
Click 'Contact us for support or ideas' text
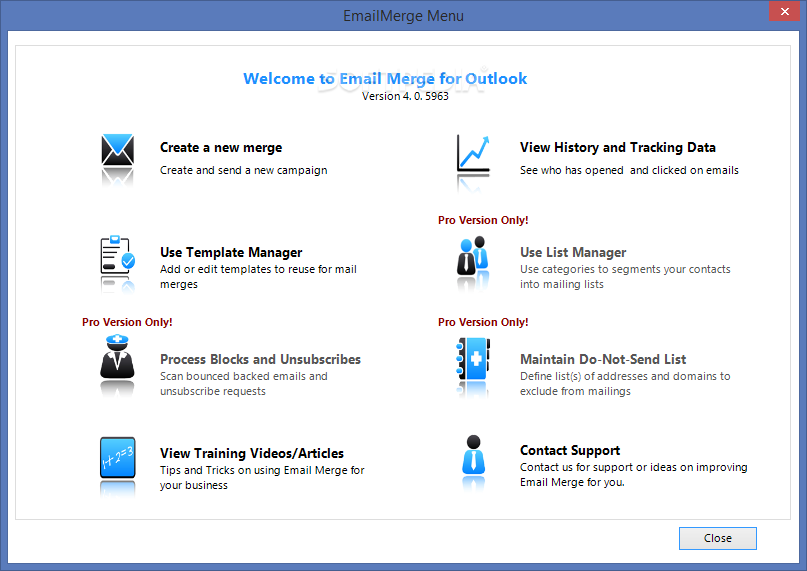[634, 475]
